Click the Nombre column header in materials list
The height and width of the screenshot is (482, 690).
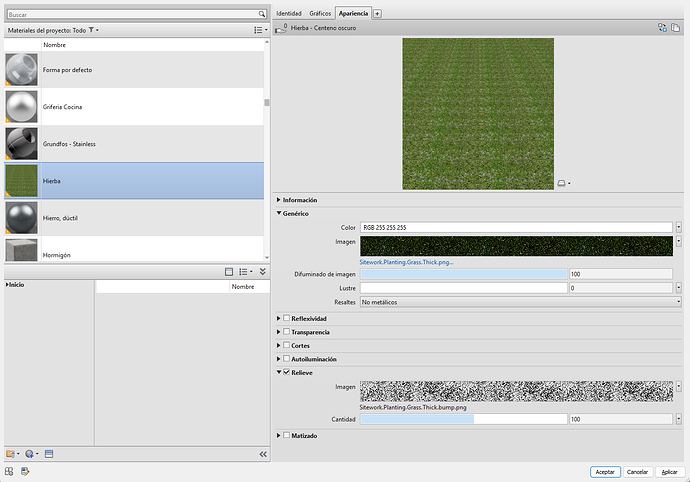click(54, 45)
